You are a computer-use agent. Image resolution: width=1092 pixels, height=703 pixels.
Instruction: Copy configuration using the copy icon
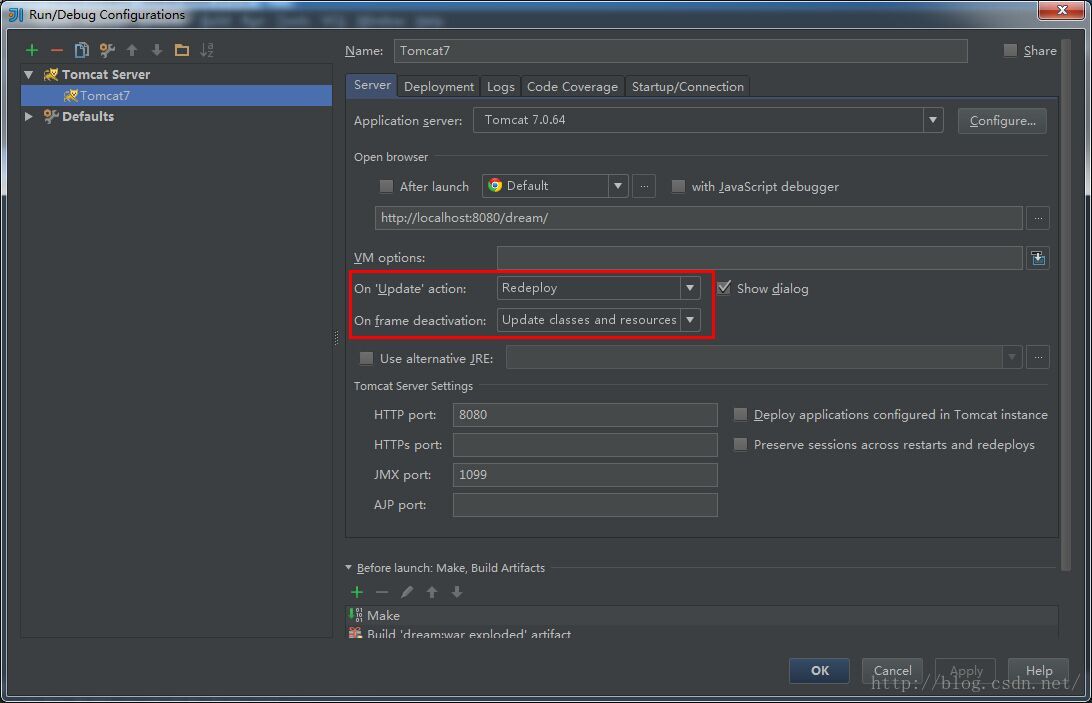click(81, 50)
